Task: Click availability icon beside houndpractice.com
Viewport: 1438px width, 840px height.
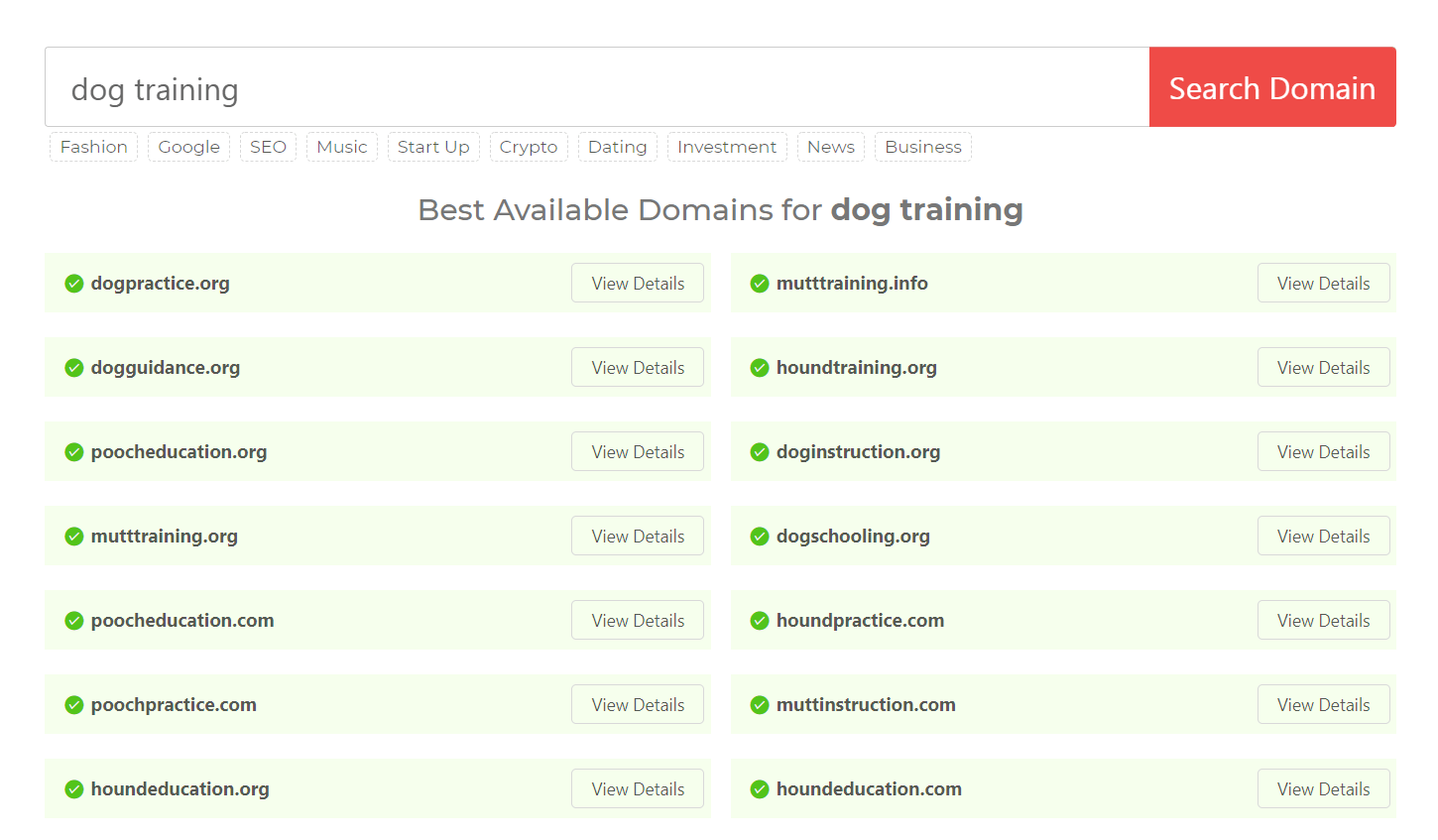Action: point(760,621)
